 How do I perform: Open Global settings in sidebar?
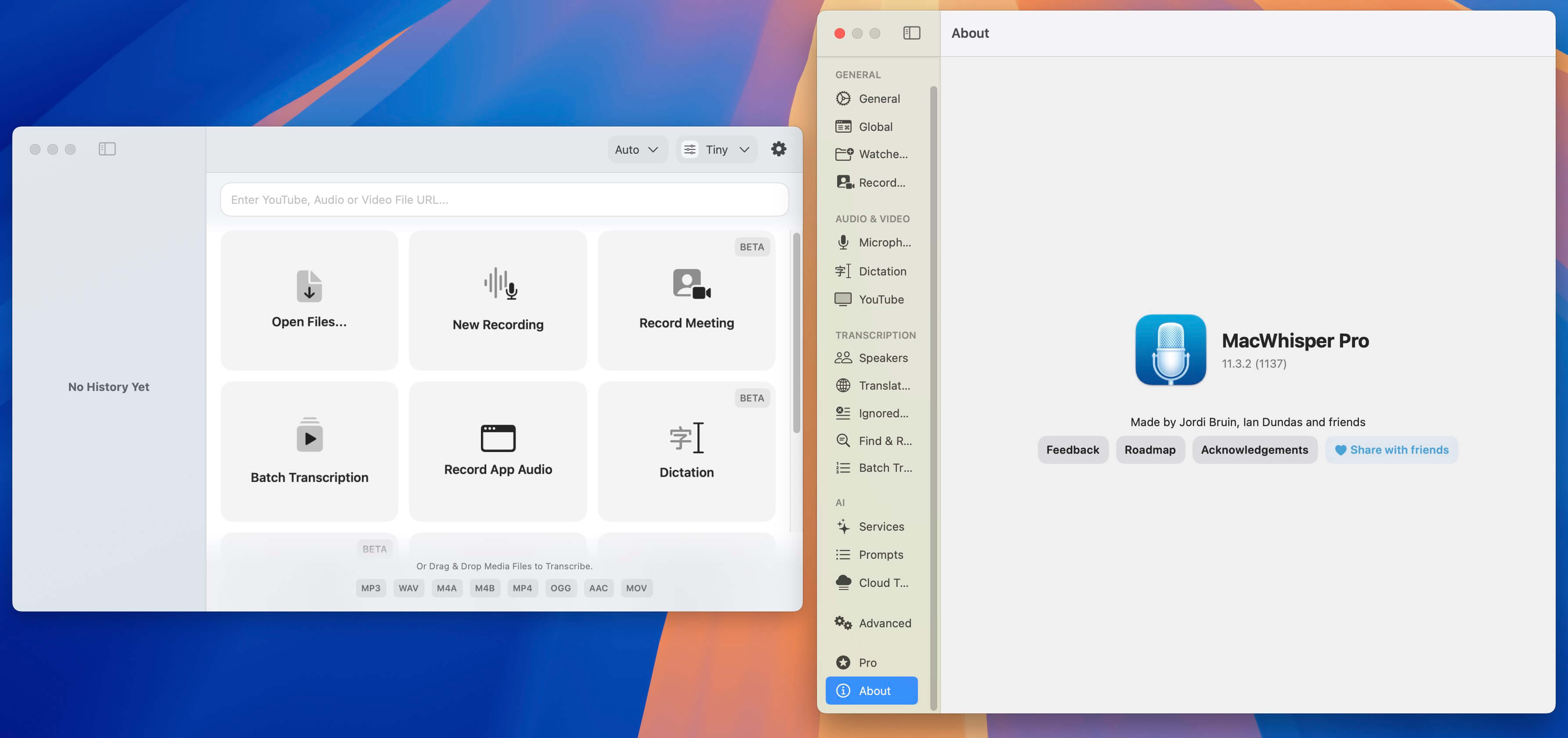pos(872,127)
